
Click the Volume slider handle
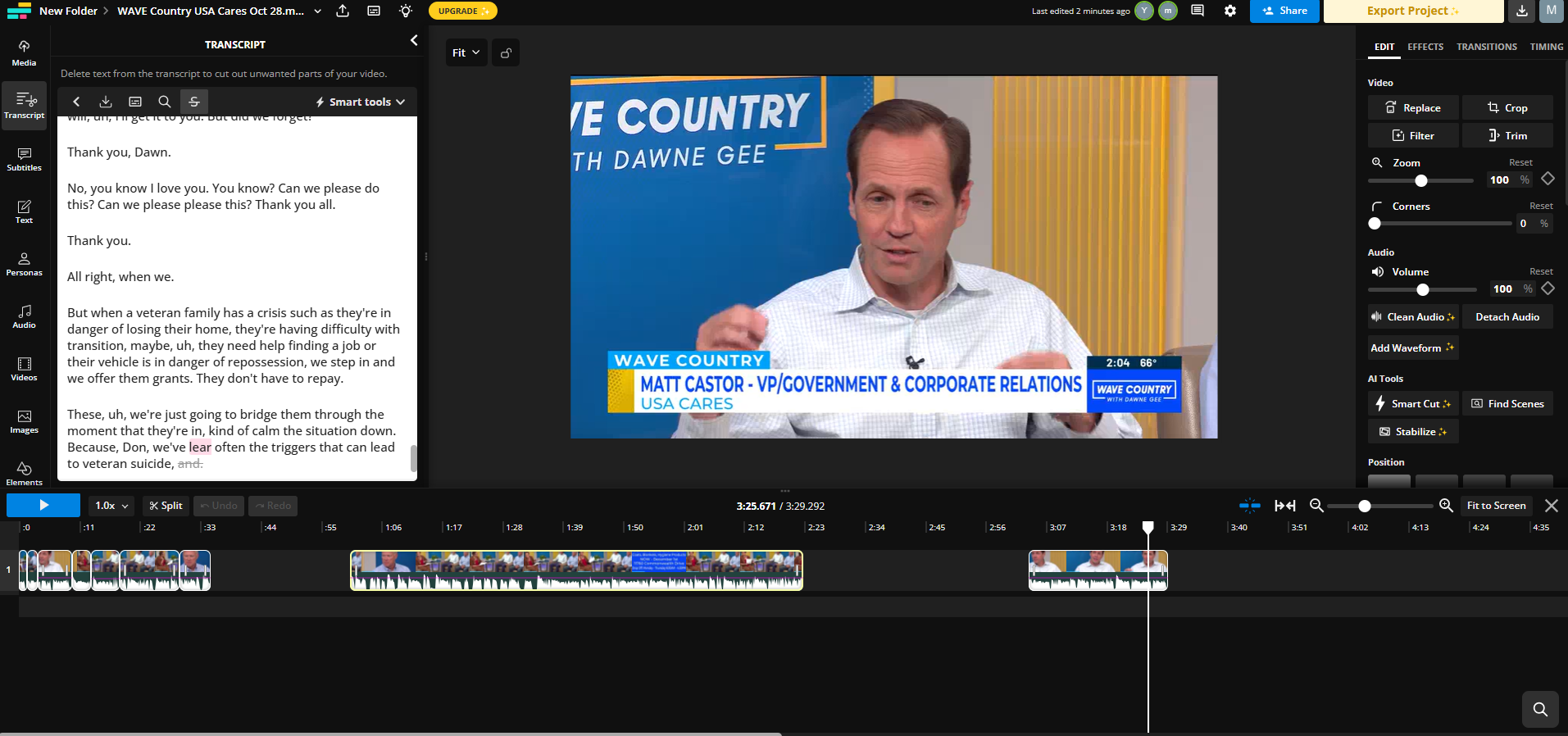pos(1423,289)
